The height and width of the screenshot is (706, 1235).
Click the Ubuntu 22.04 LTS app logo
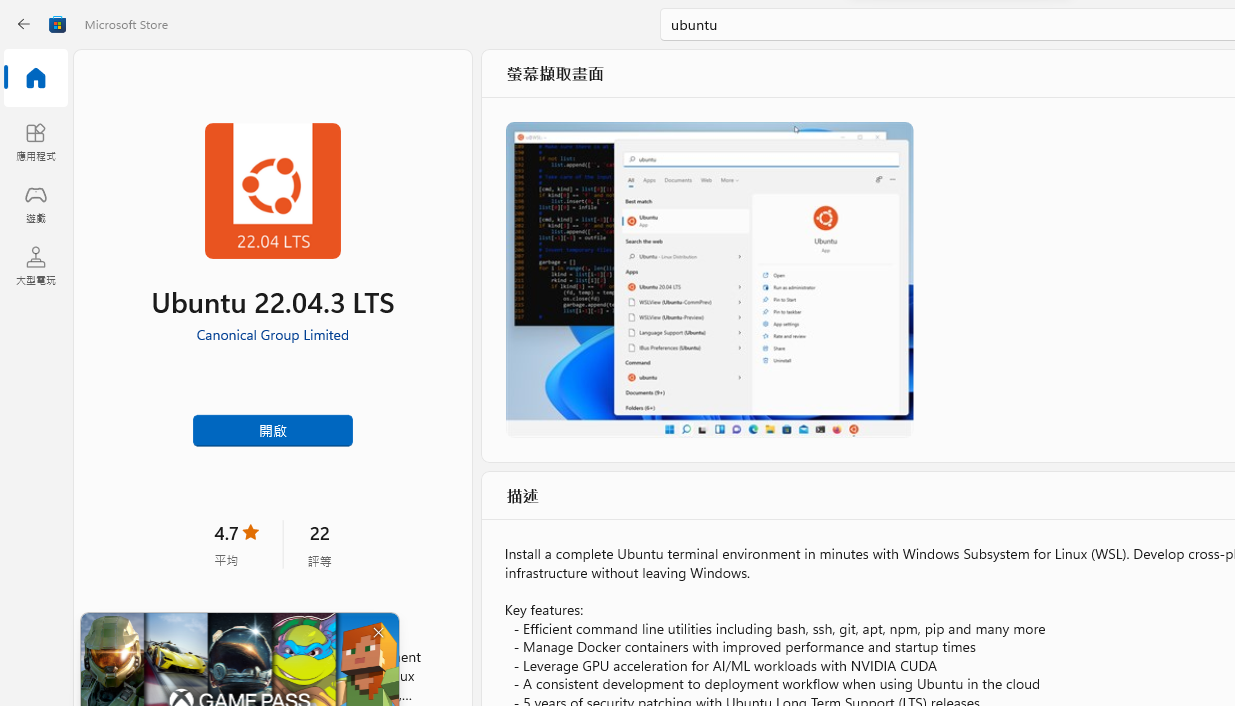pos(272,190)
